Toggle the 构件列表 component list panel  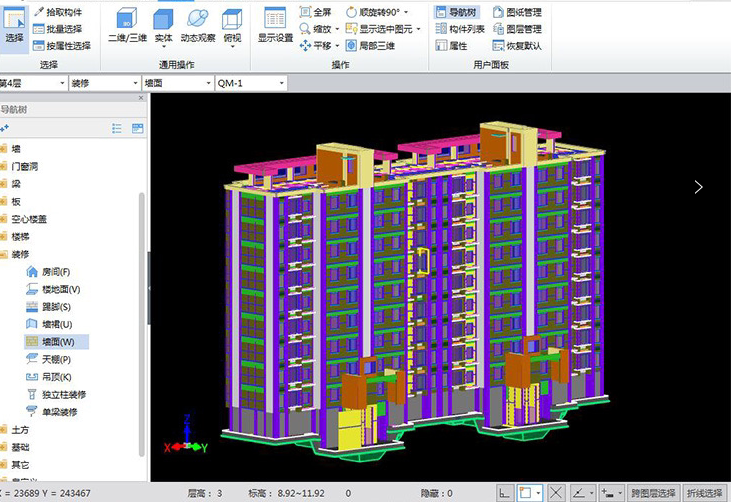pyautogui.click(x=460, y=29)
